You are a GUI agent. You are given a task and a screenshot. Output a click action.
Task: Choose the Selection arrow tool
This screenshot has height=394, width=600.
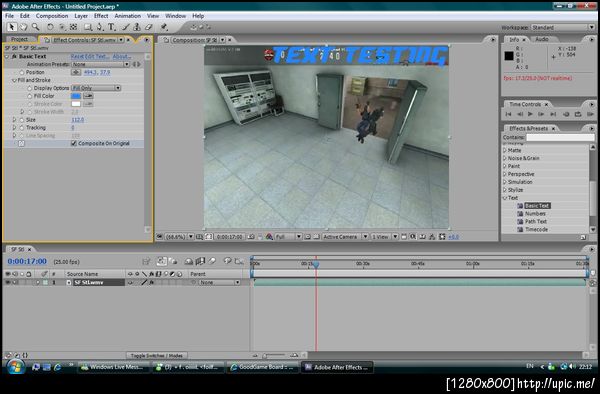[x=11, y=27]
